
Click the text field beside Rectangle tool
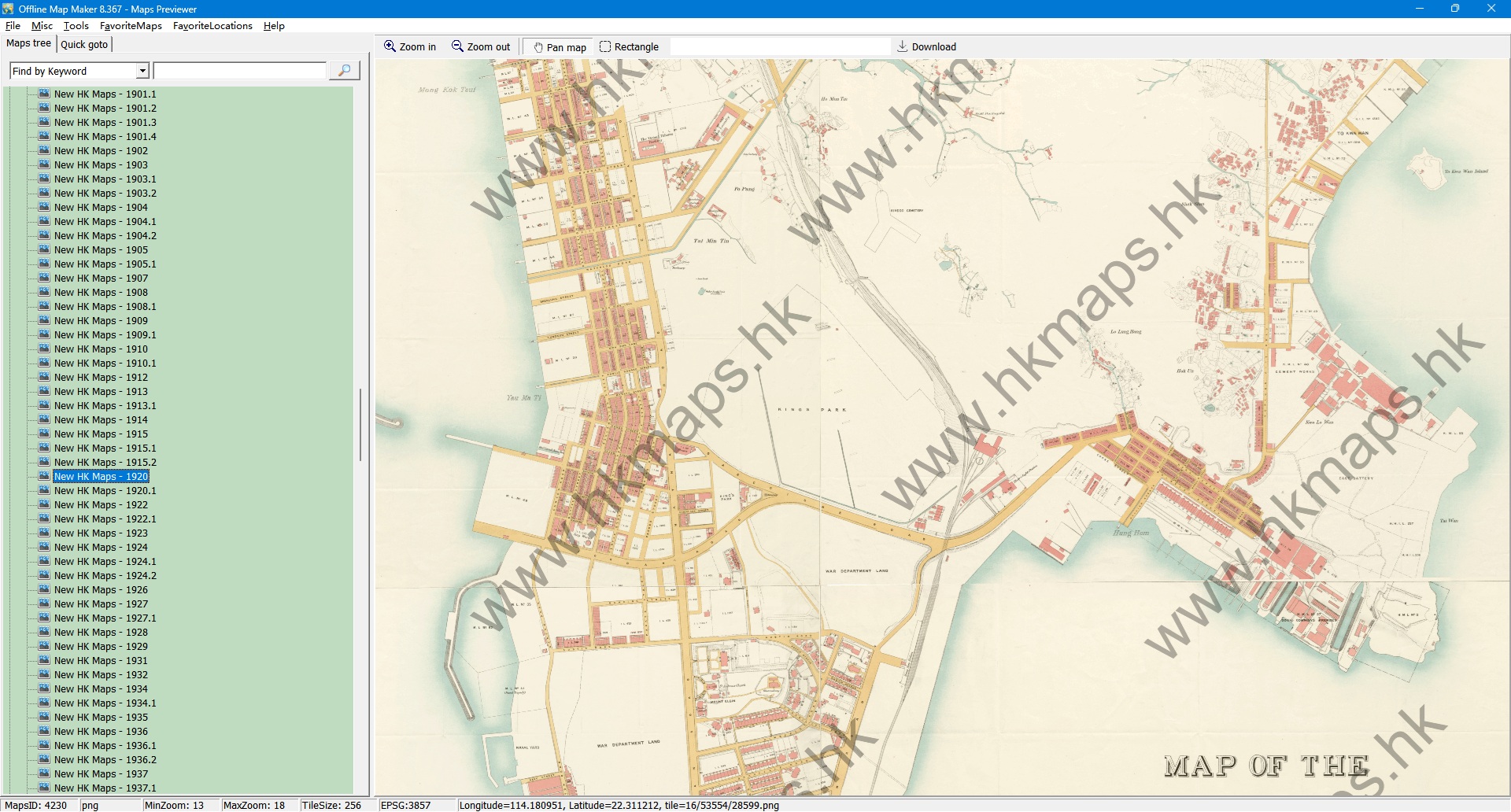tap(779, 47)
